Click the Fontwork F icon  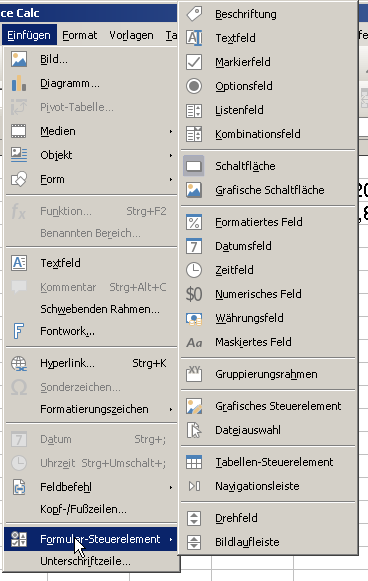tap(19, 331)
